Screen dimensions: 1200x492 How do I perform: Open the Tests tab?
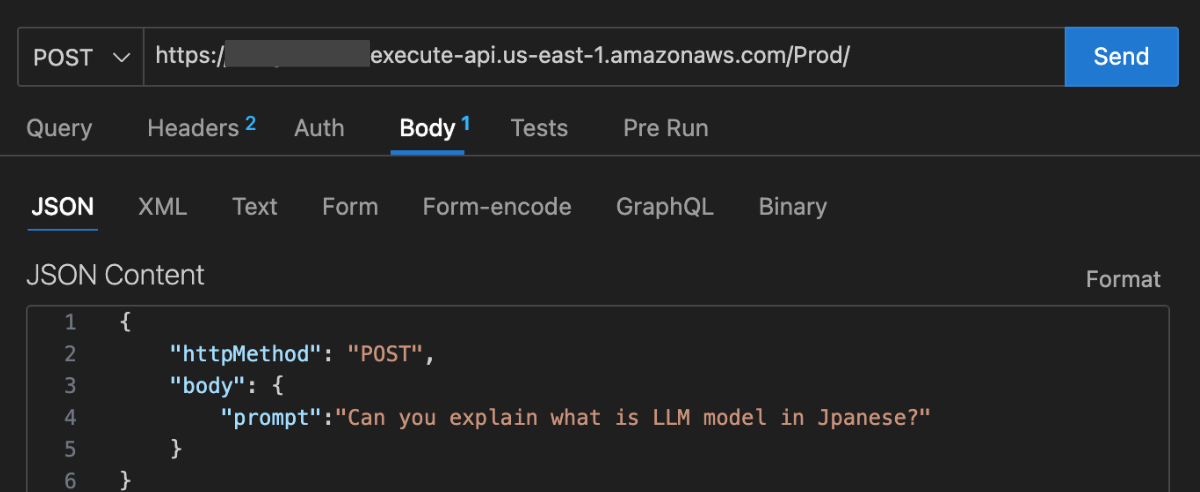[539, 128]
